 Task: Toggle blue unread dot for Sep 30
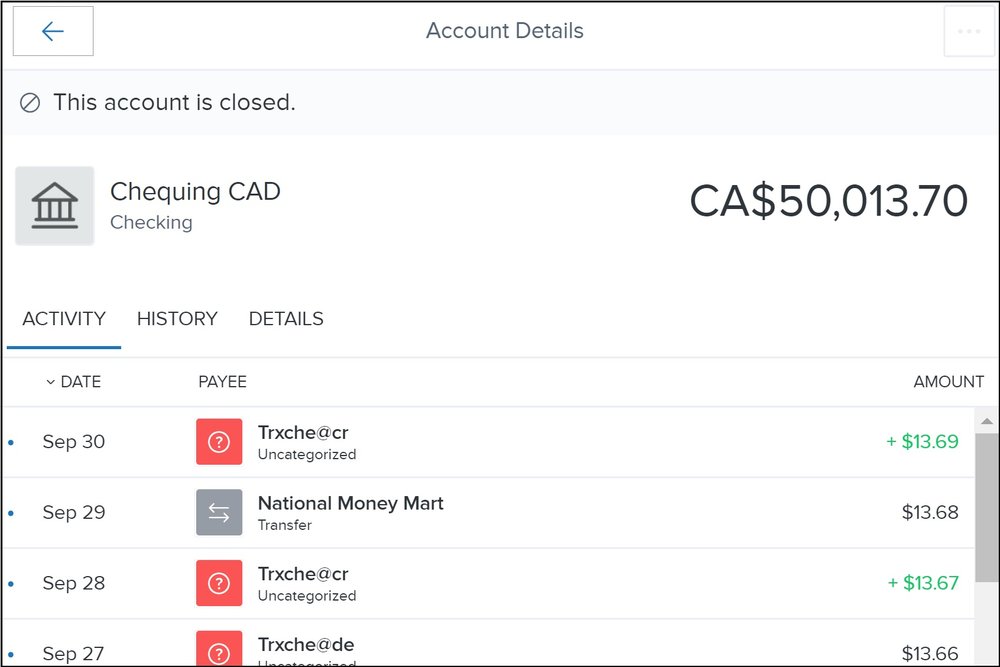coord(10,442)
